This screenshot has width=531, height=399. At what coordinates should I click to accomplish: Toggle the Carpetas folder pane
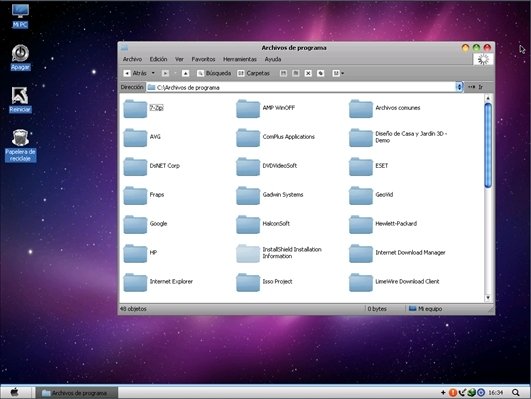tap(253, 73)
